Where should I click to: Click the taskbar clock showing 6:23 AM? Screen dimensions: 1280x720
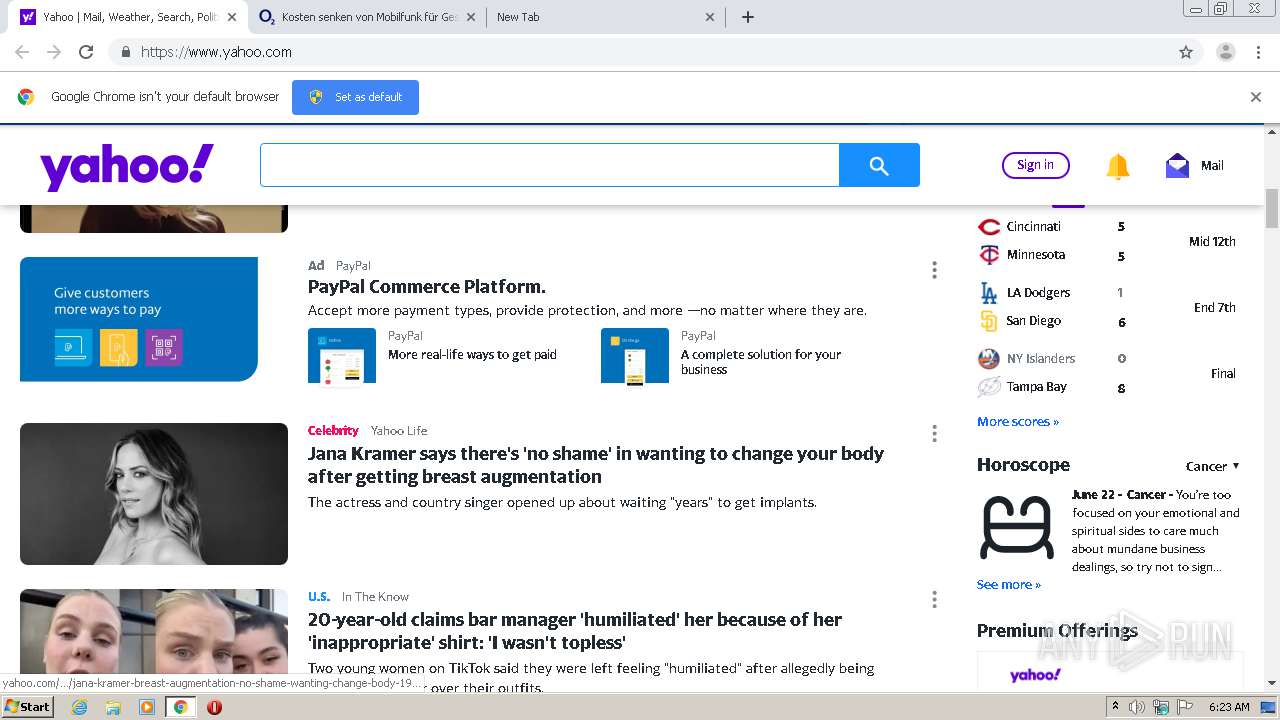tap(1229, 707)
